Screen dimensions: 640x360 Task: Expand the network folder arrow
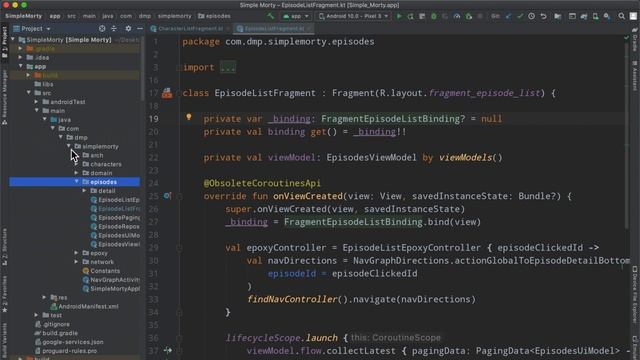76,262
